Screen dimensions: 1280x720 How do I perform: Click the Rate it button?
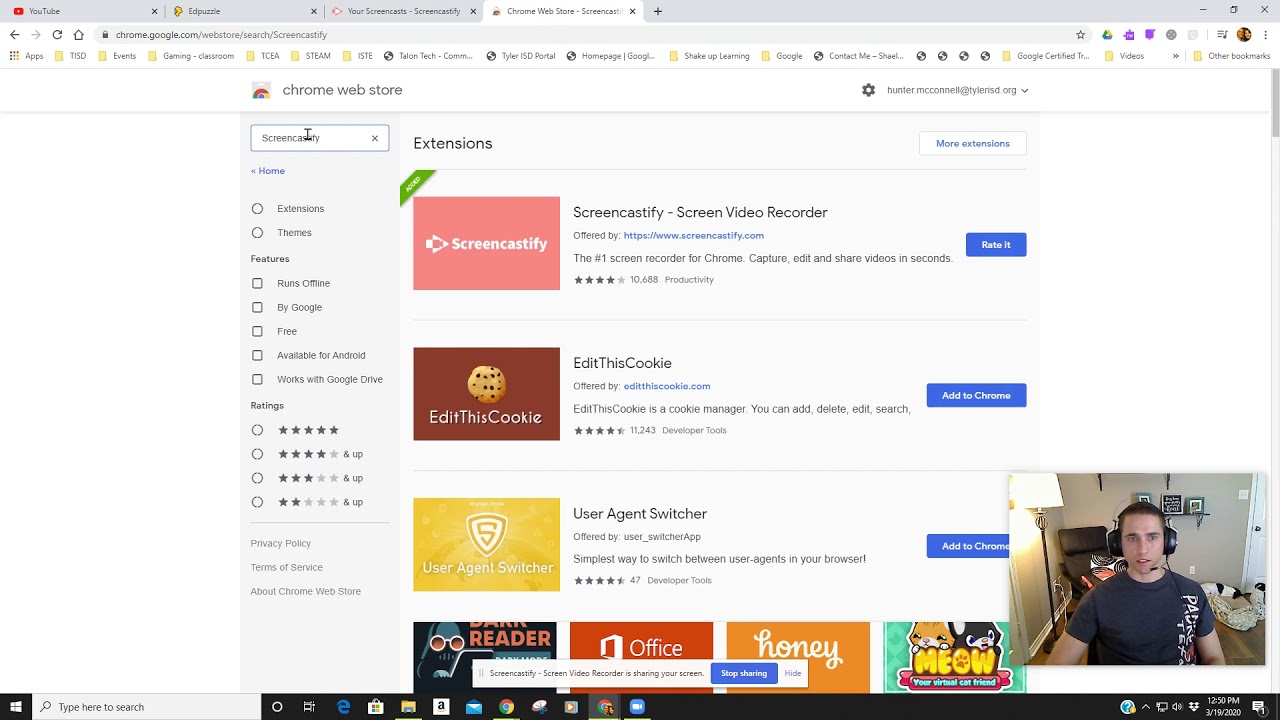pos(996,245)
